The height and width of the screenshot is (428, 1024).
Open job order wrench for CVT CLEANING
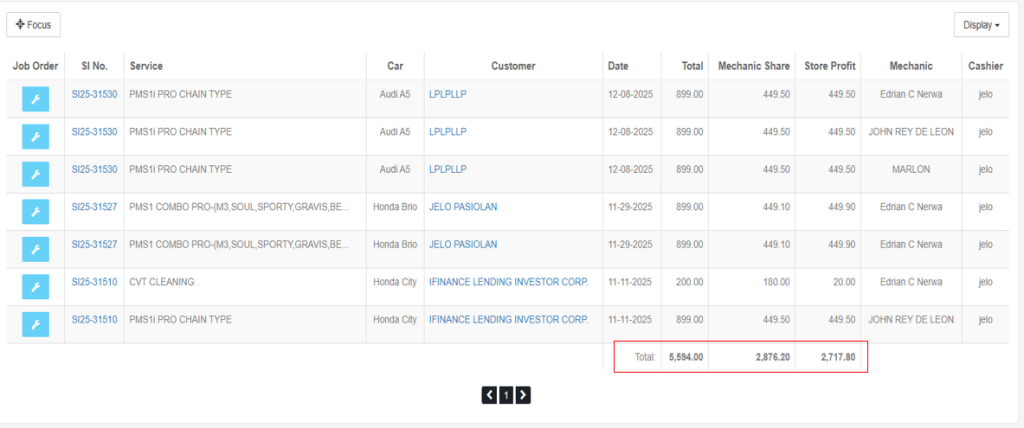coord(35,287)
